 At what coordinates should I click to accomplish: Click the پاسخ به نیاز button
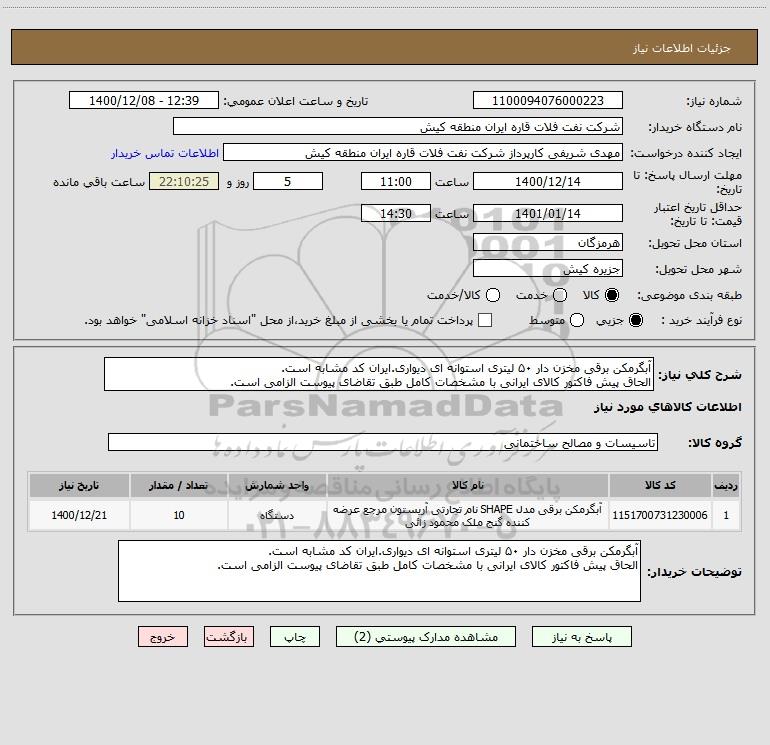click(x=582, y=637)
